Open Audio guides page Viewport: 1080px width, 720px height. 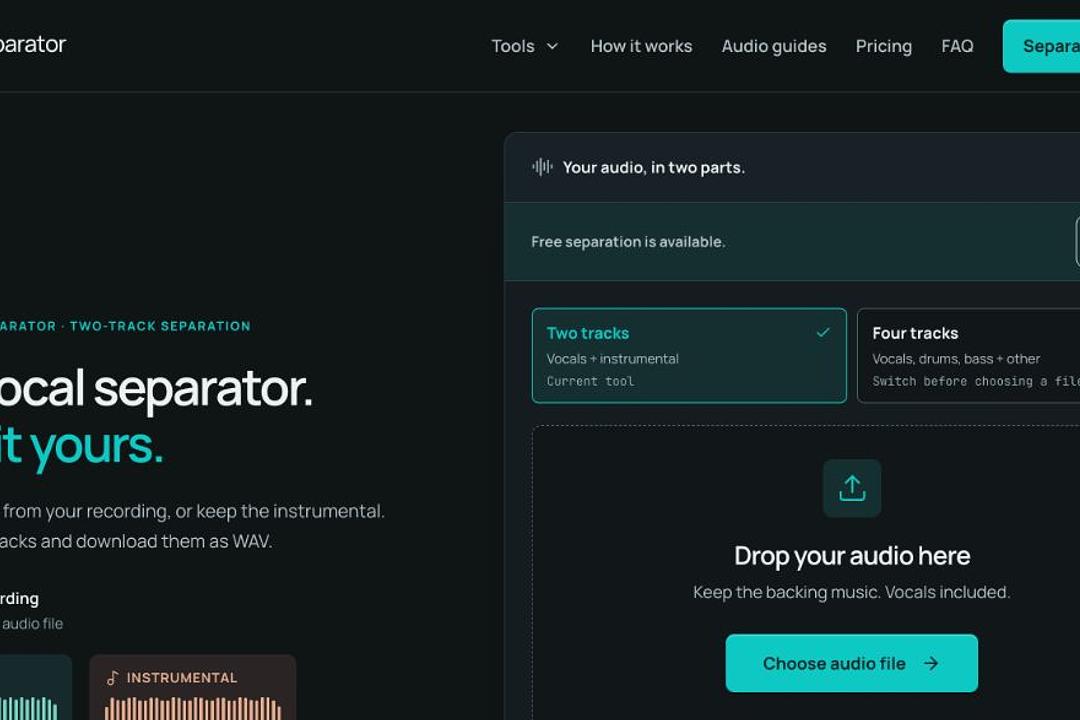(x=773, y=46)
